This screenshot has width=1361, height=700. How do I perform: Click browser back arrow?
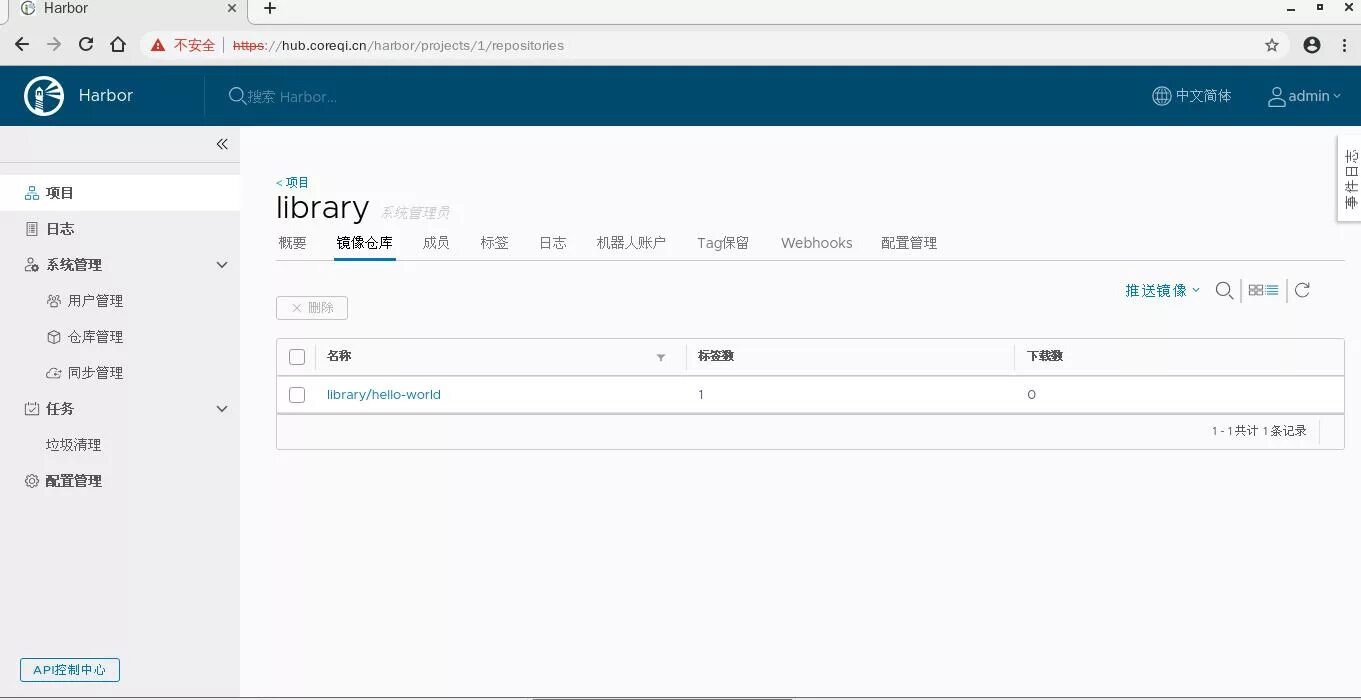coord(22,45)
